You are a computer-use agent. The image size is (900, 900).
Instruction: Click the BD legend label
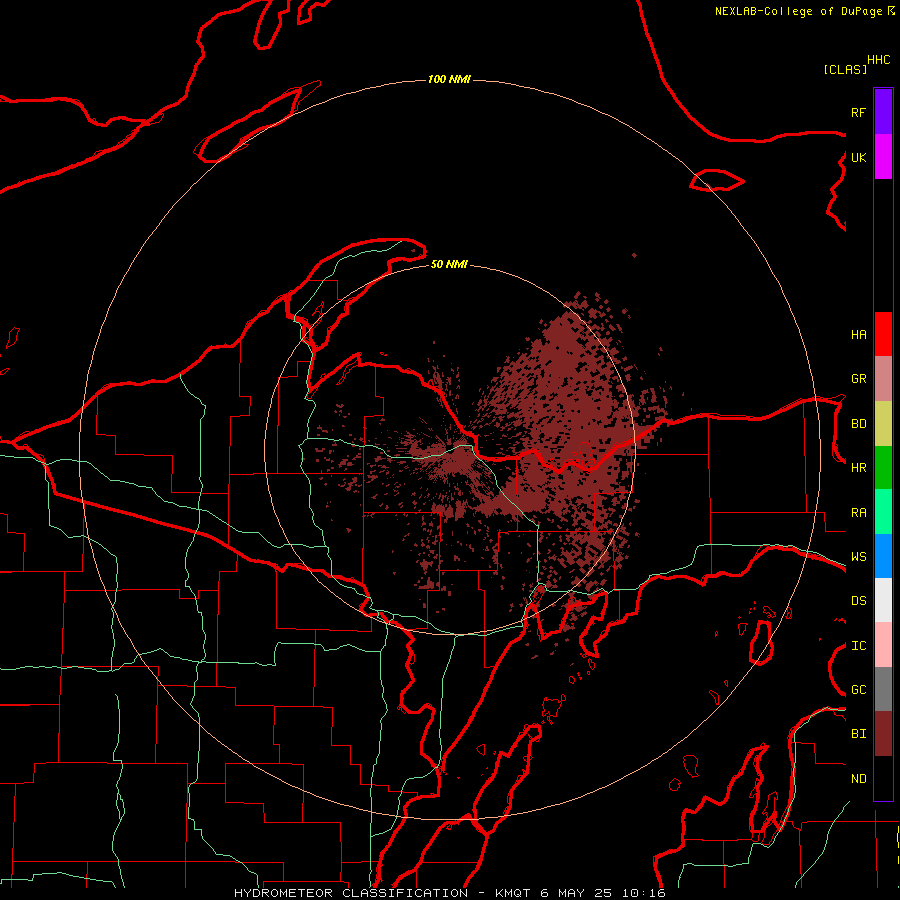point(858,424)
